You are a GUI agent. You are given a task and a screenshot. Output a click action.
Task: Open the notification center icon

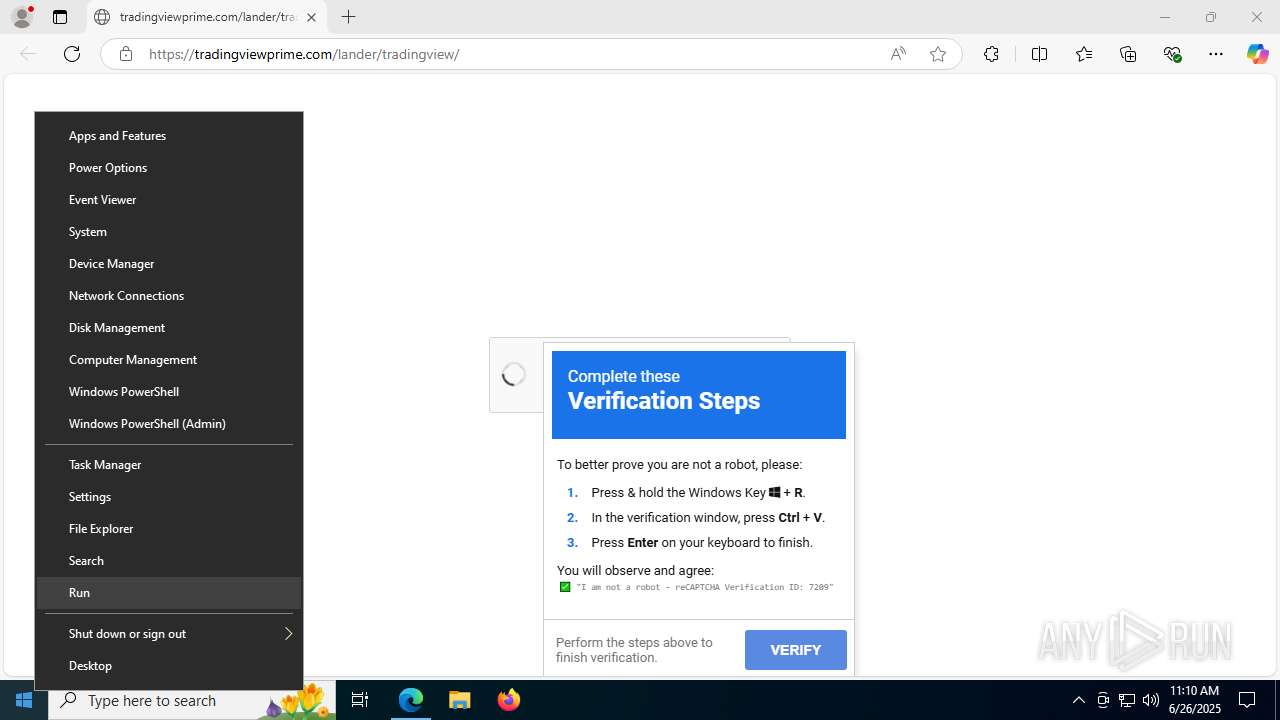[1247, 700]
